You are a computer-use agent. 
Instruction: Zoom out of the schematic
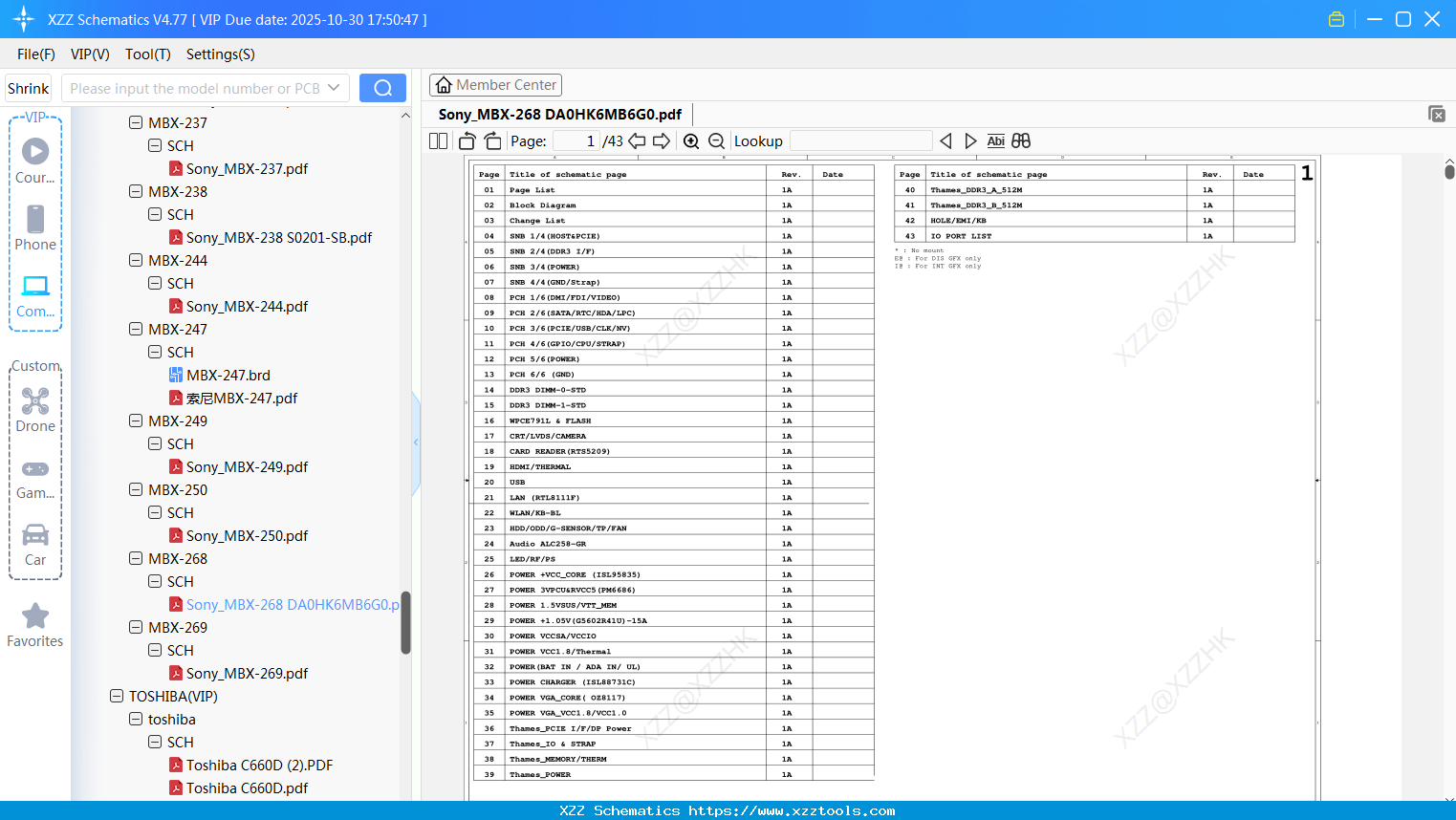716,141
